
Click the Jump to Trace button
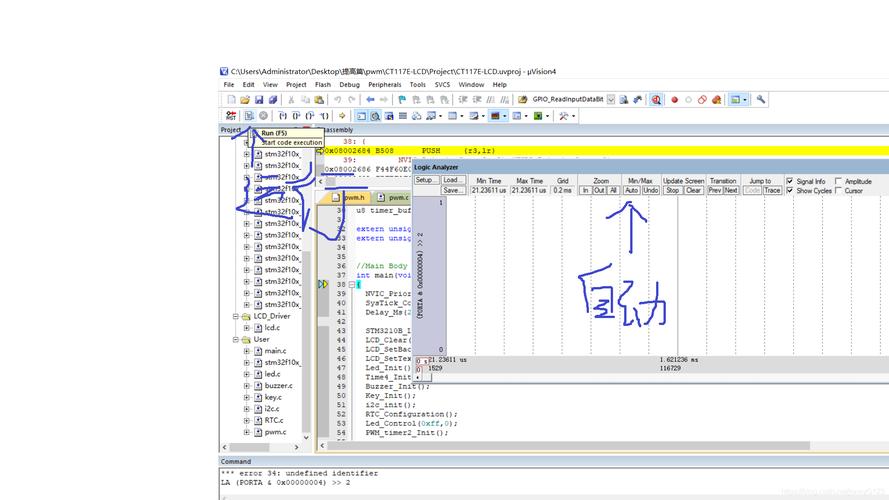772,190
